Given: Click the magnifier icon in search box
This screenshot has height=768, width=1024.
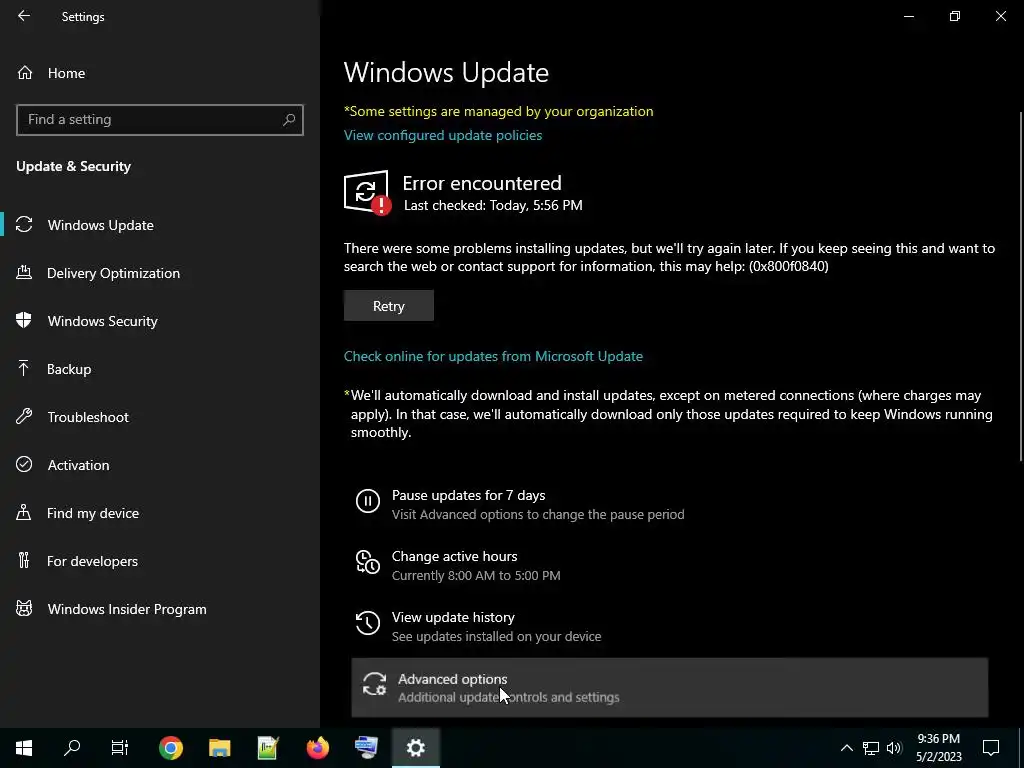Looking at the screenshot, I should tap(289, 120).
